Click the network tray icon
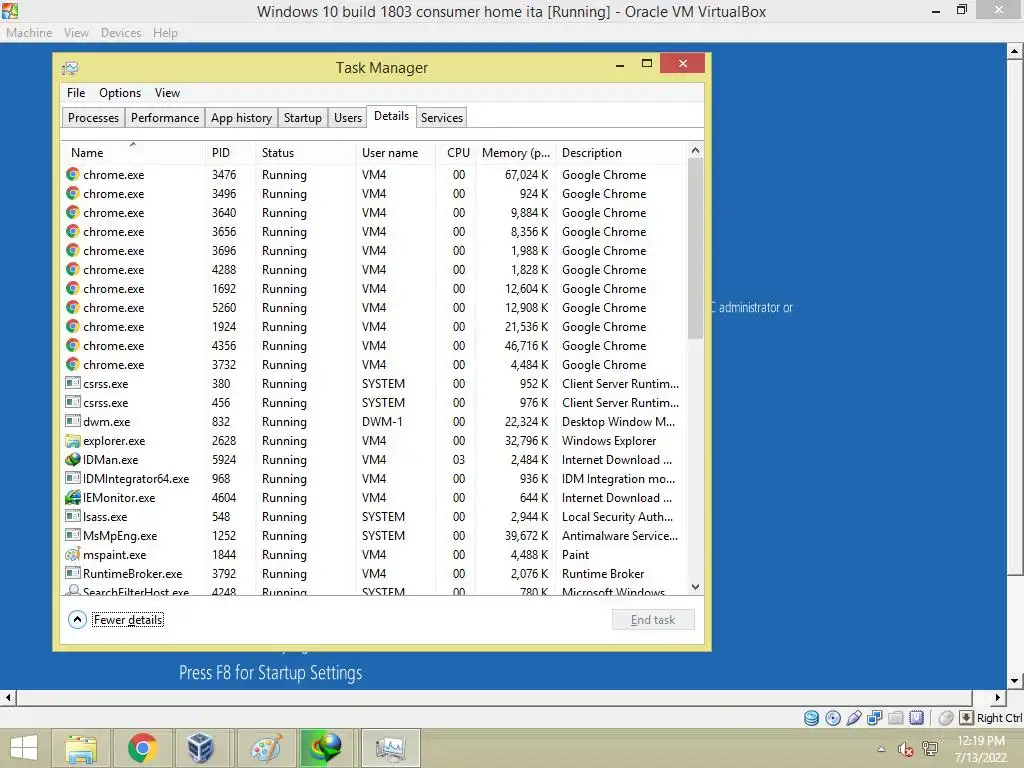This screenshot has height=768, width=1024. 929,749
